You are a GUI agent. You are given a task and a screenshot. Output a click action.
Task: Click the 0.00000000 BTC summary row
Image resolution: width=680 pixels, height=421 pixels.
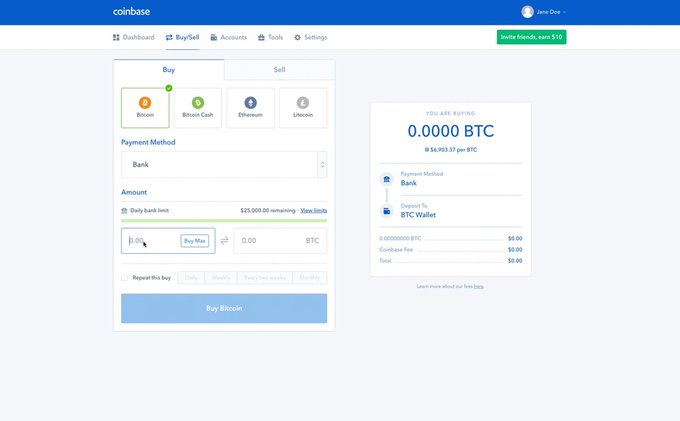pyautogui.click(x=451, y=238)
